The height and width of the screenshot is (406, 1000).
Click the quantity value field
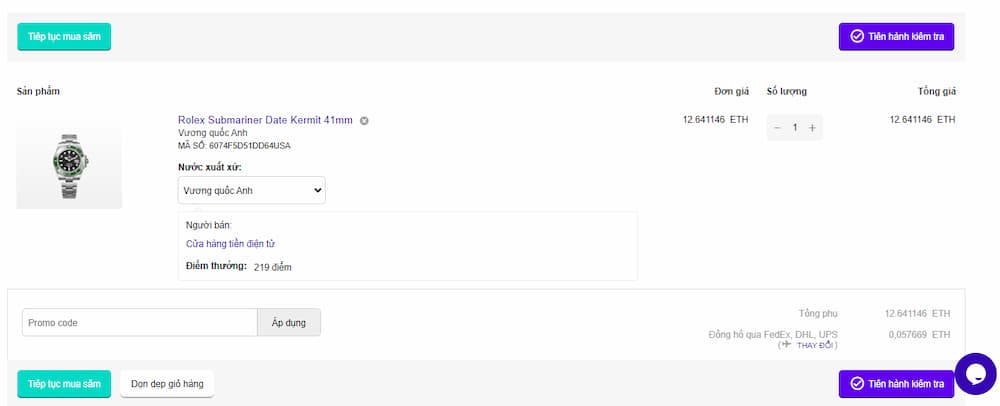[795, 128]
